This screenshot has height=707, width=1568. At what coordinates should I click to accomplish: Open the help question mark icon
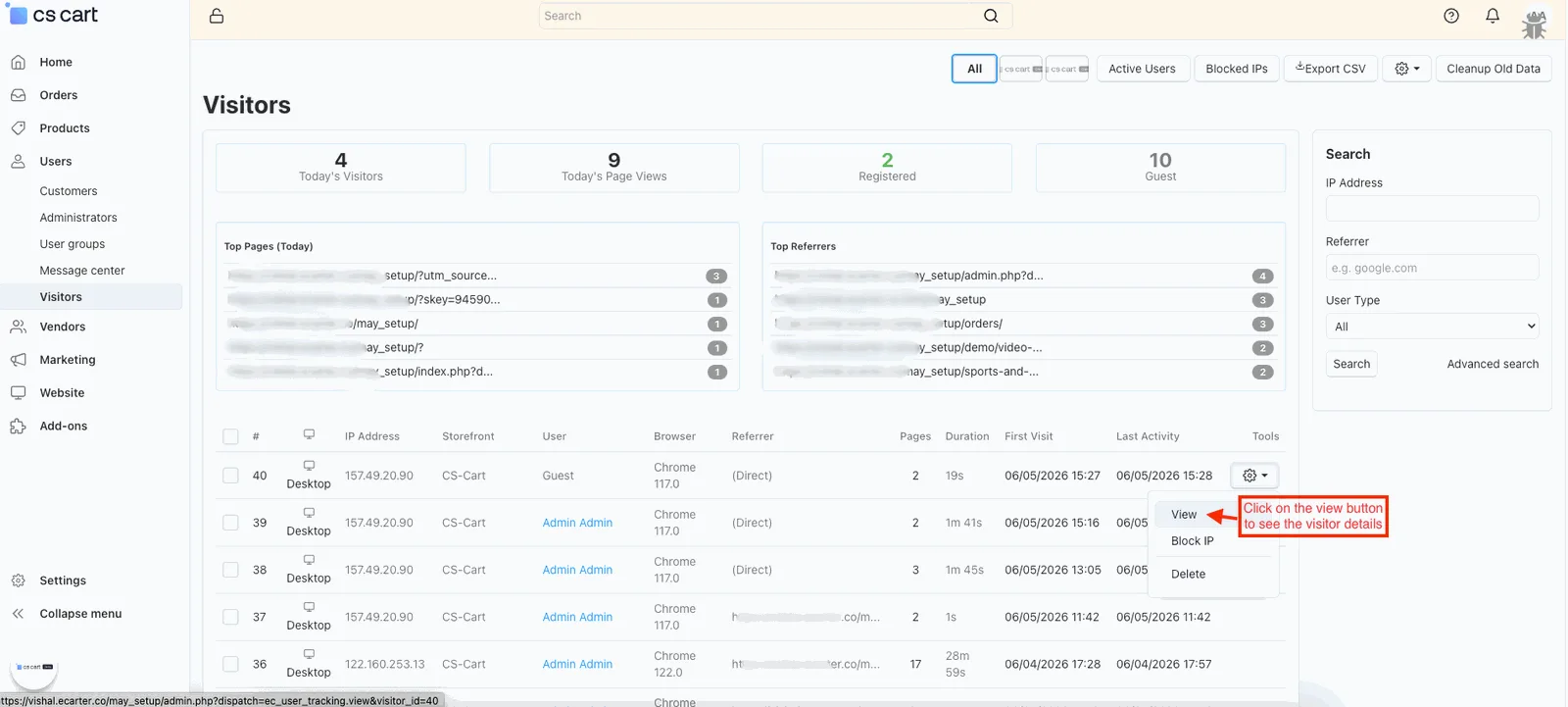[1451, 16]
